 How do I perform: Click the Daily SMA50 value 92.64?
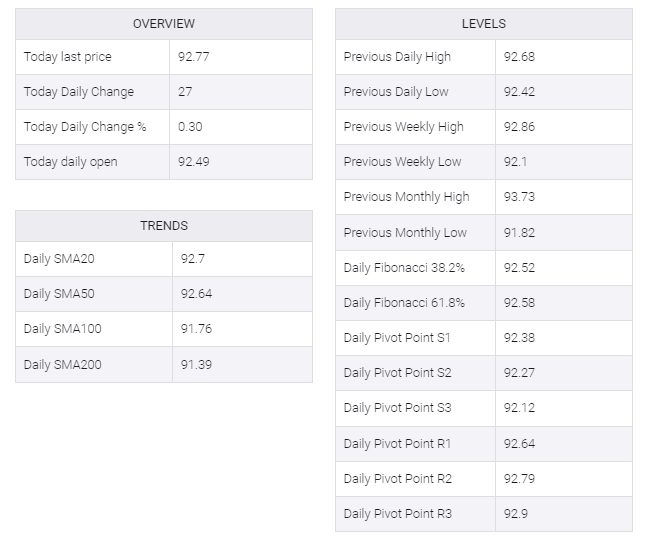[196, 294]
